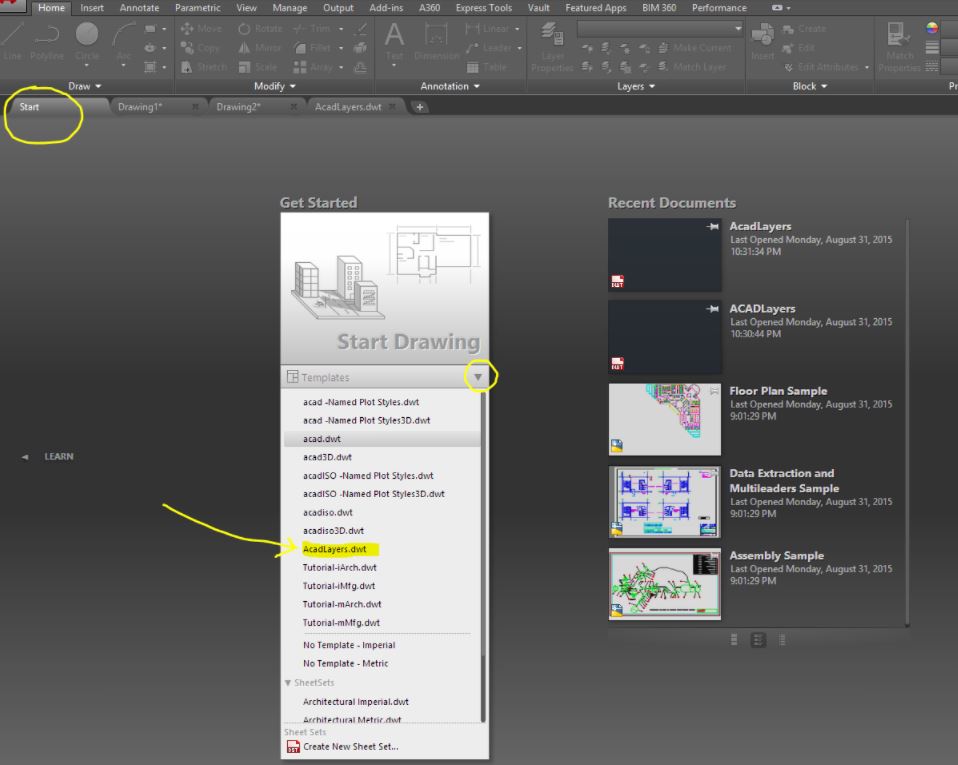Select the Text annotation tool
The width and height of the screenshot is (958, 765).
click(x=394, y=40)
